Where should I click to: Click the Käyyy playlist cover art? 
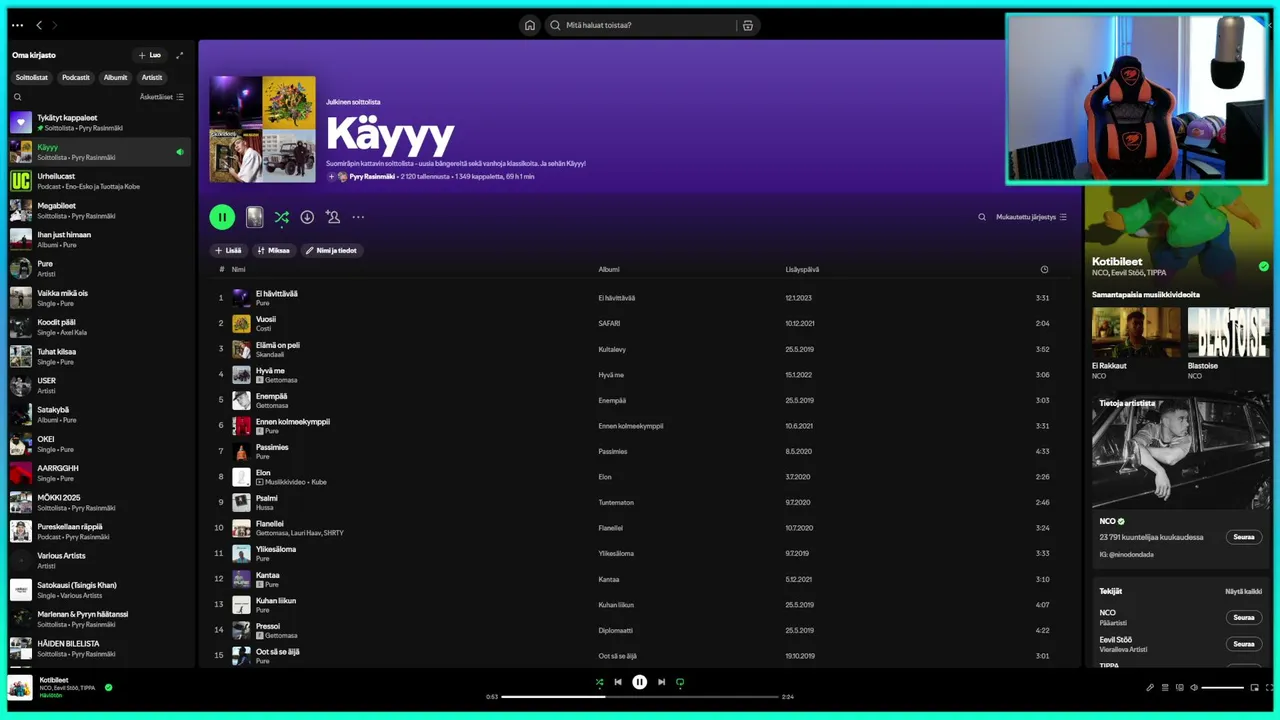point(262,129)
